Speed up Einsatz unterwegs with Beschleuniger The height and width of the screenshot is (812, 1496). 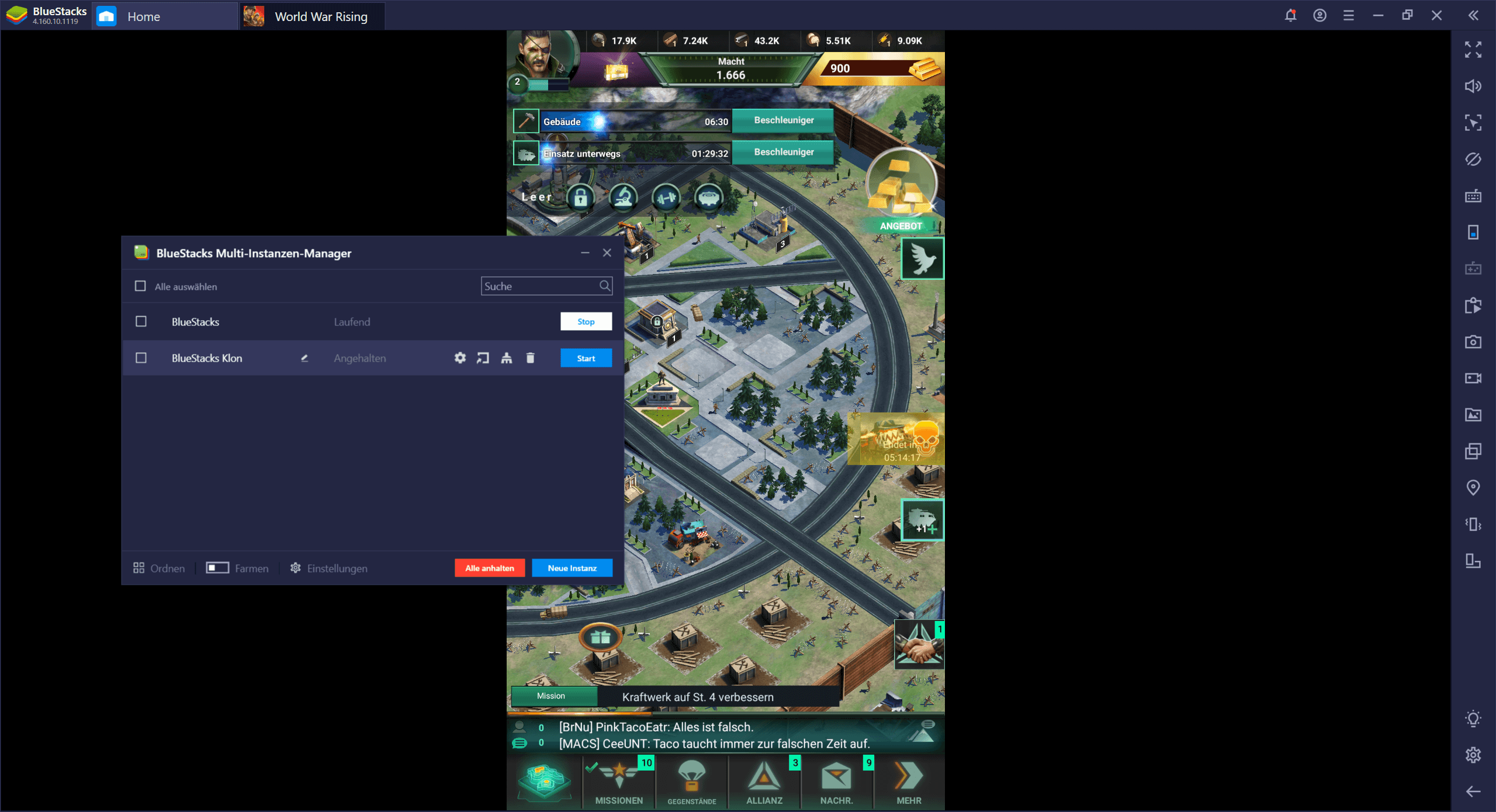pyautogui.click(x=784, y=152)
